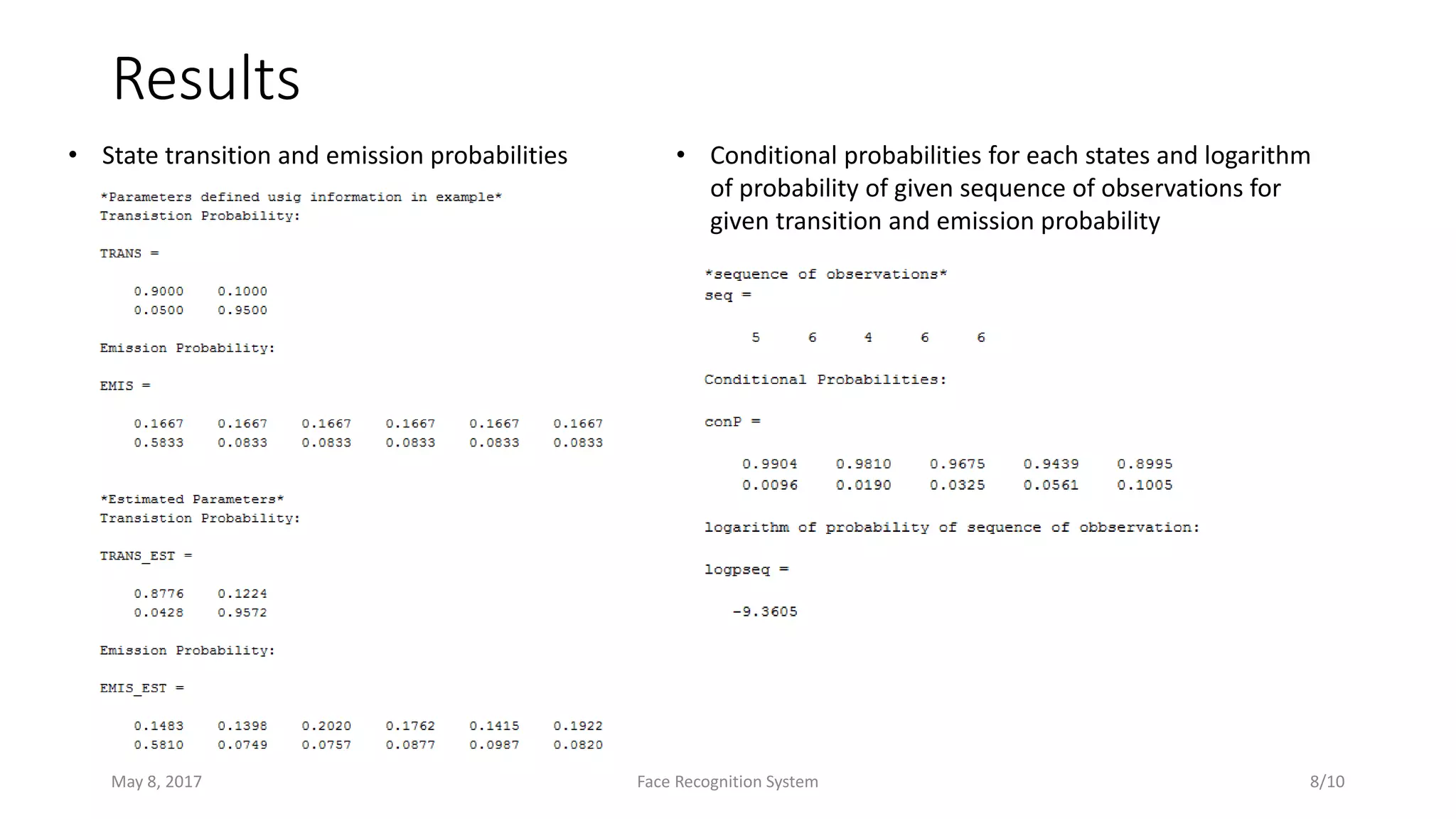Select the 0.5833 emission value
This screenshot has width=1456, height=819.
point(159,442)
